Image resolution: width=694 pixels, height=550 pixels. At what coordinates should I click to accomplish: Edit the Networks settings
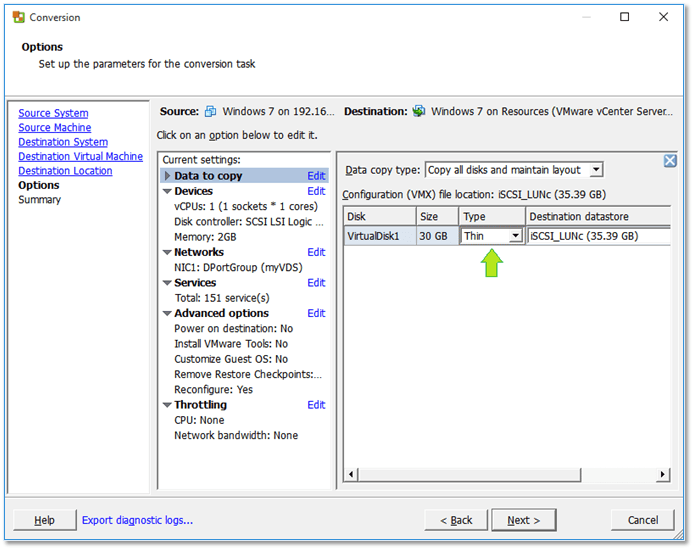(x=316, y=252)
